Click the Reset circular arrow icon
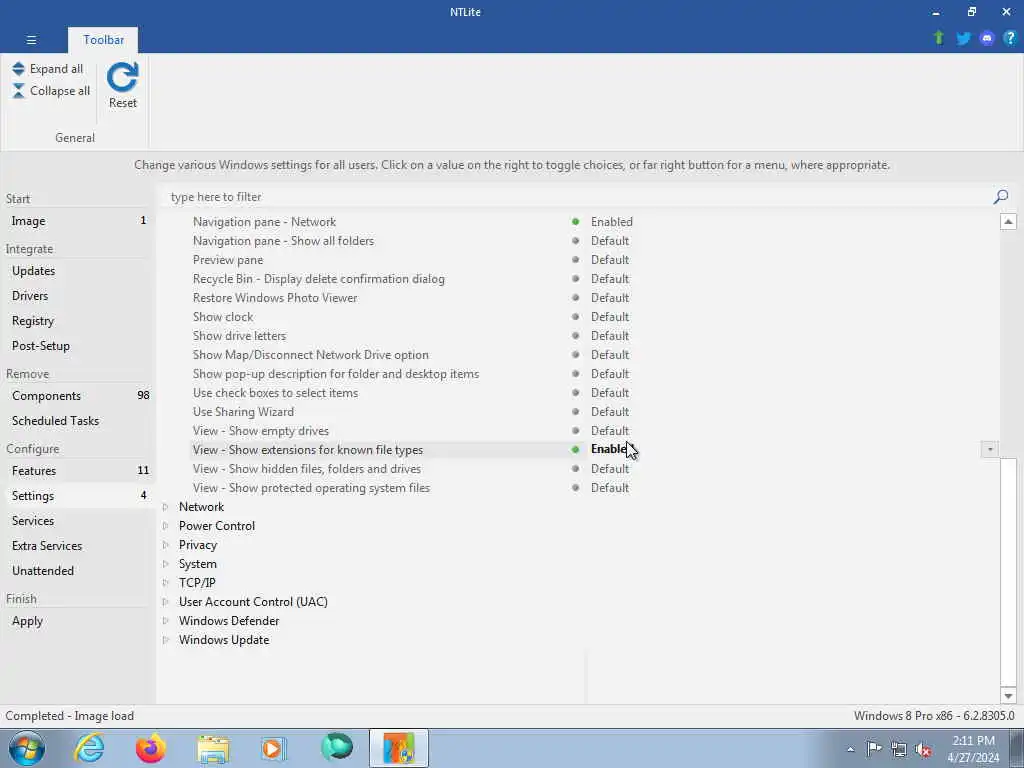Screen dimensions: 1024x768 pos(123,77)
